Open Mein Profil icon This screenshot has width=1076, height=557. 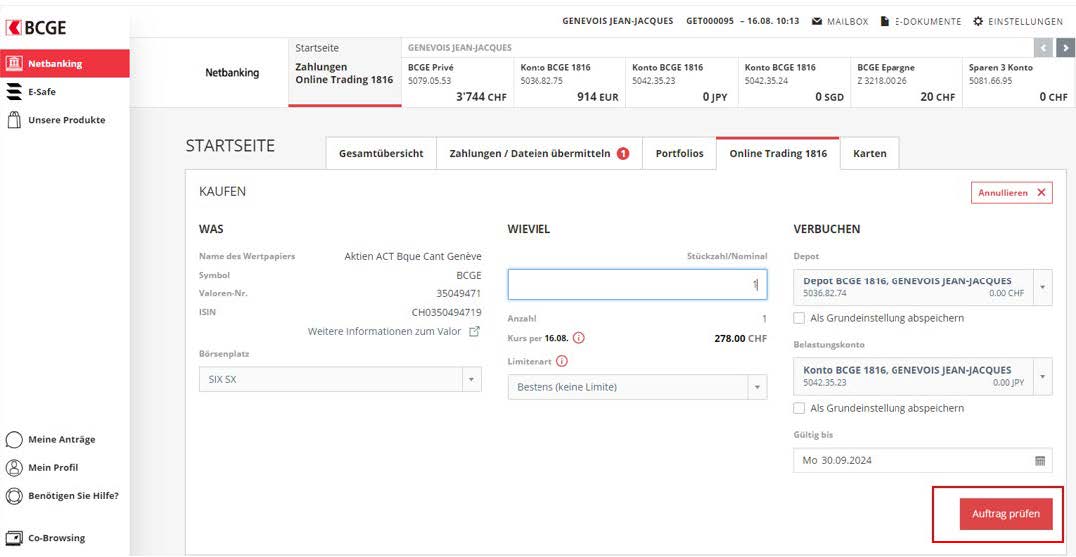(14, 468)
